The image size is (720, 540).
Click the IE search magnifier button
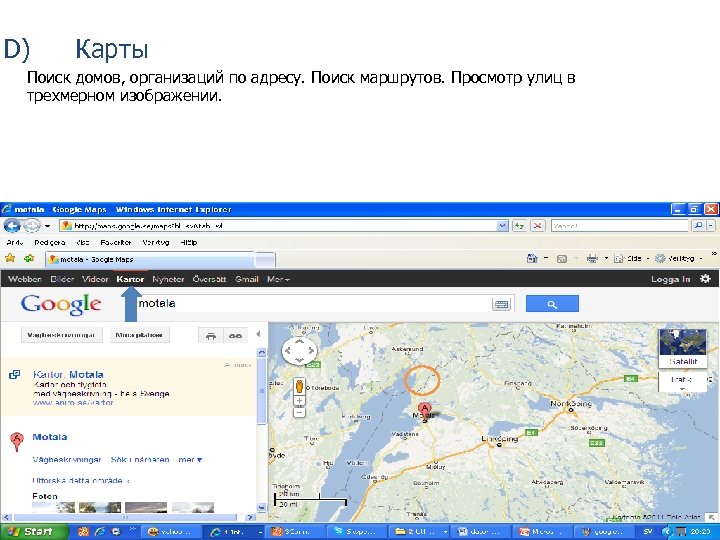[x=698, y=226]
